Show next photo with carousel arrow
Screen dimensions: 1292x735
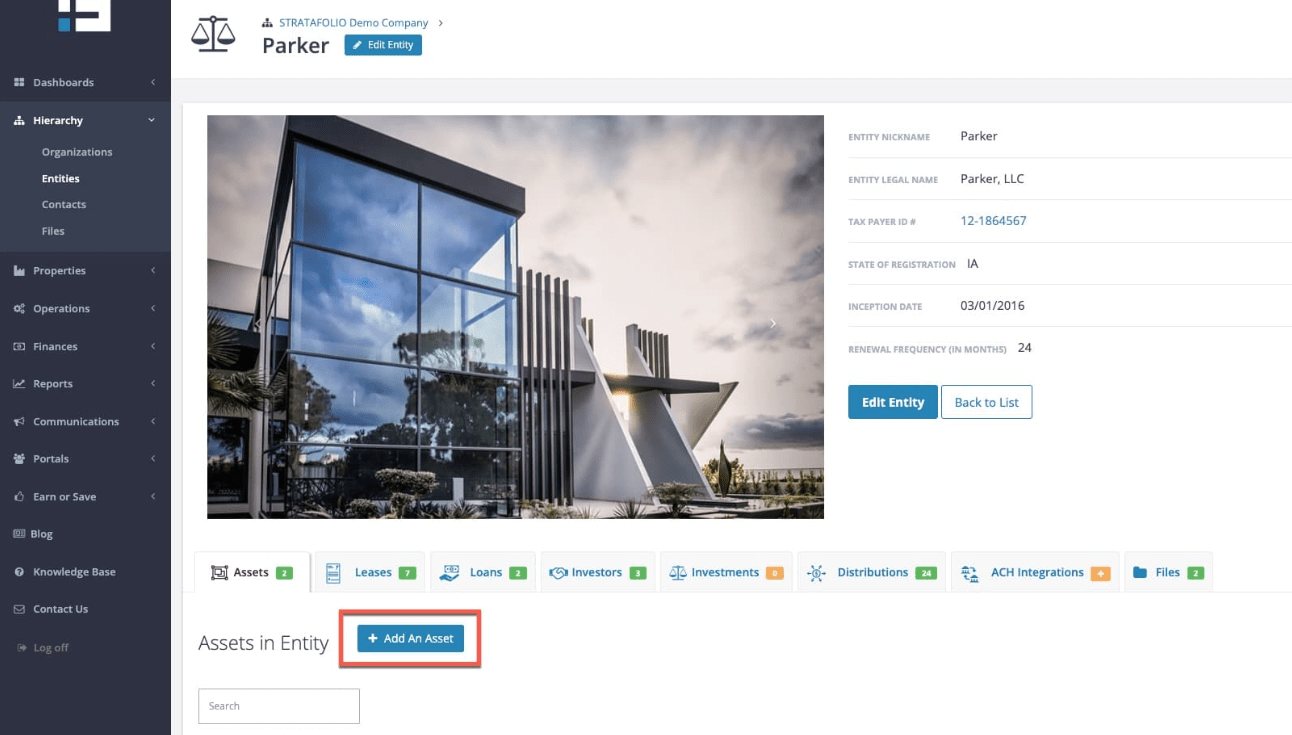773,323
